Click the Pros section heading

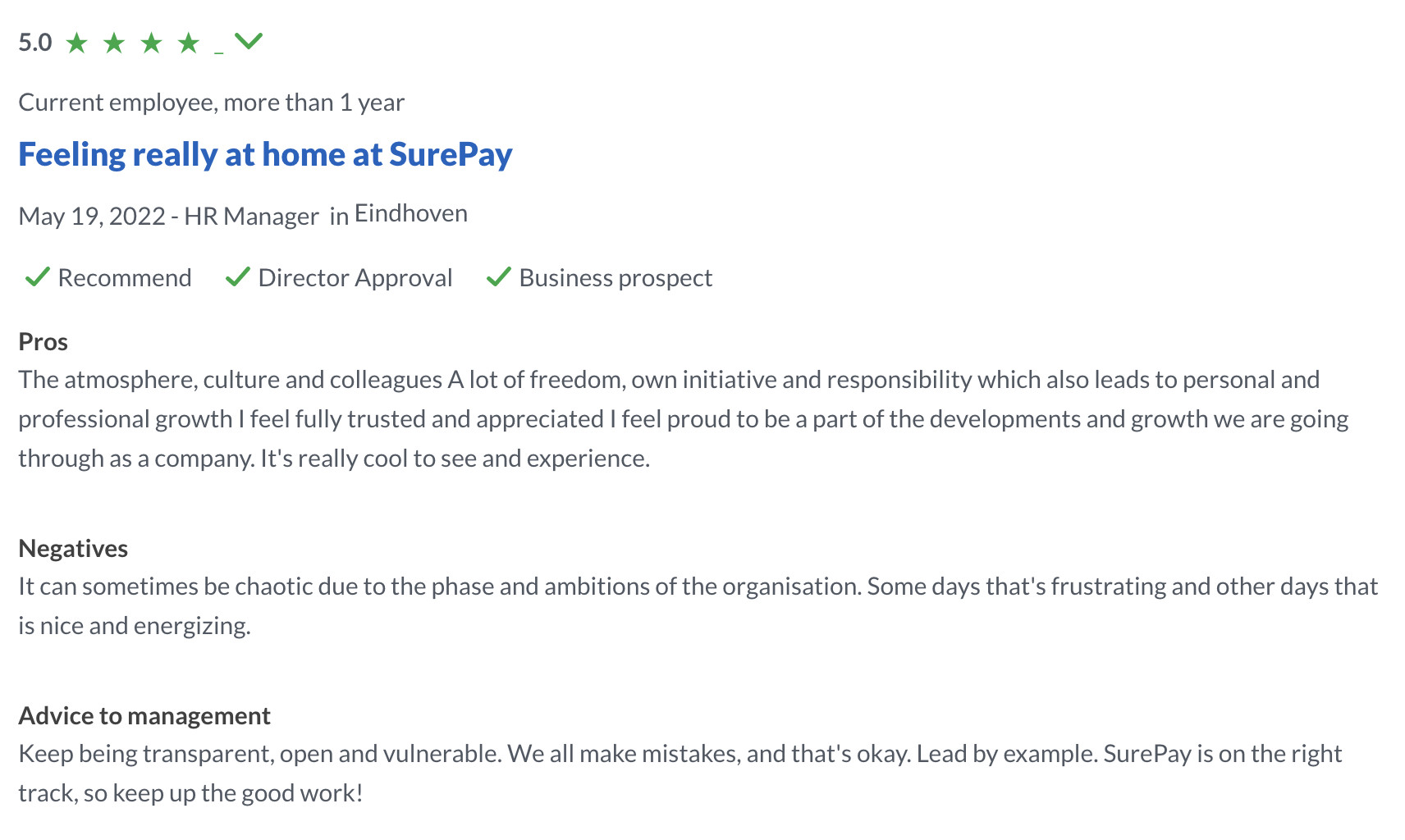click(43, 341)
